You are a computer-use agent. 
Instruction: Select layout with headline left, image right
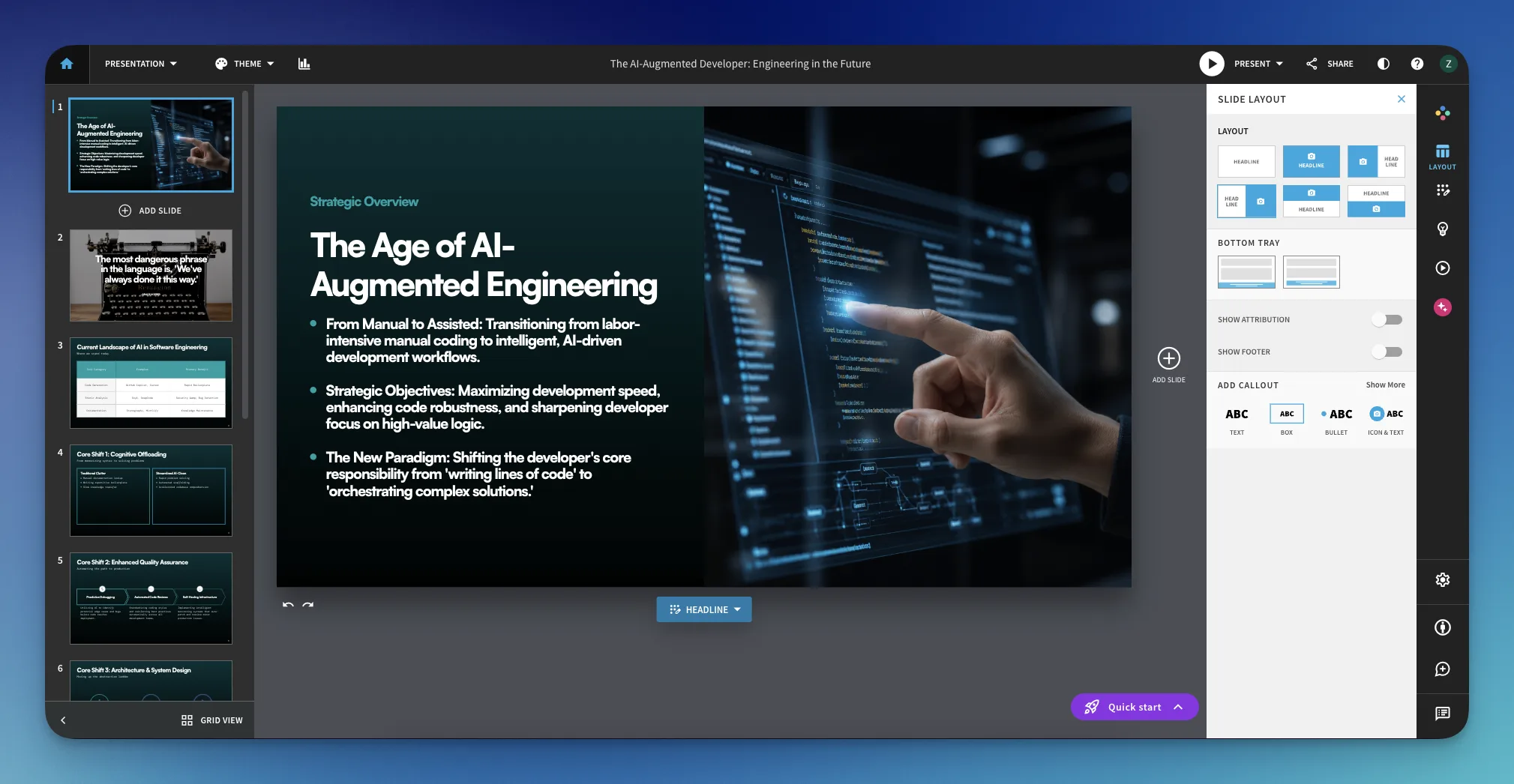pos(1246,201)
